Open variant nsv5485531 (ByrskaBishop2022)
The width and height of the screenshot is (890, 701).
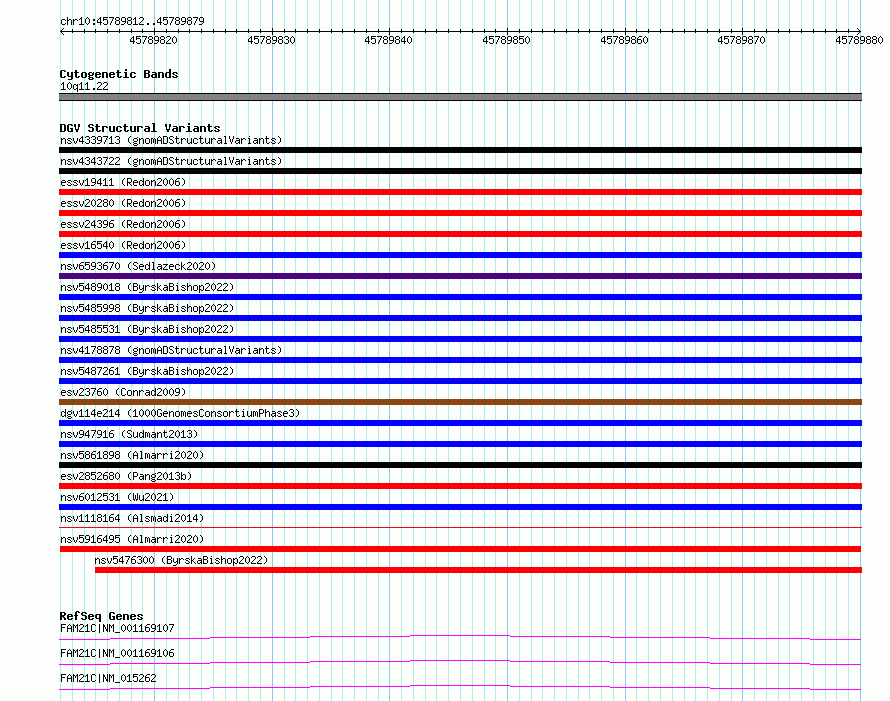[x=147, y=329]
